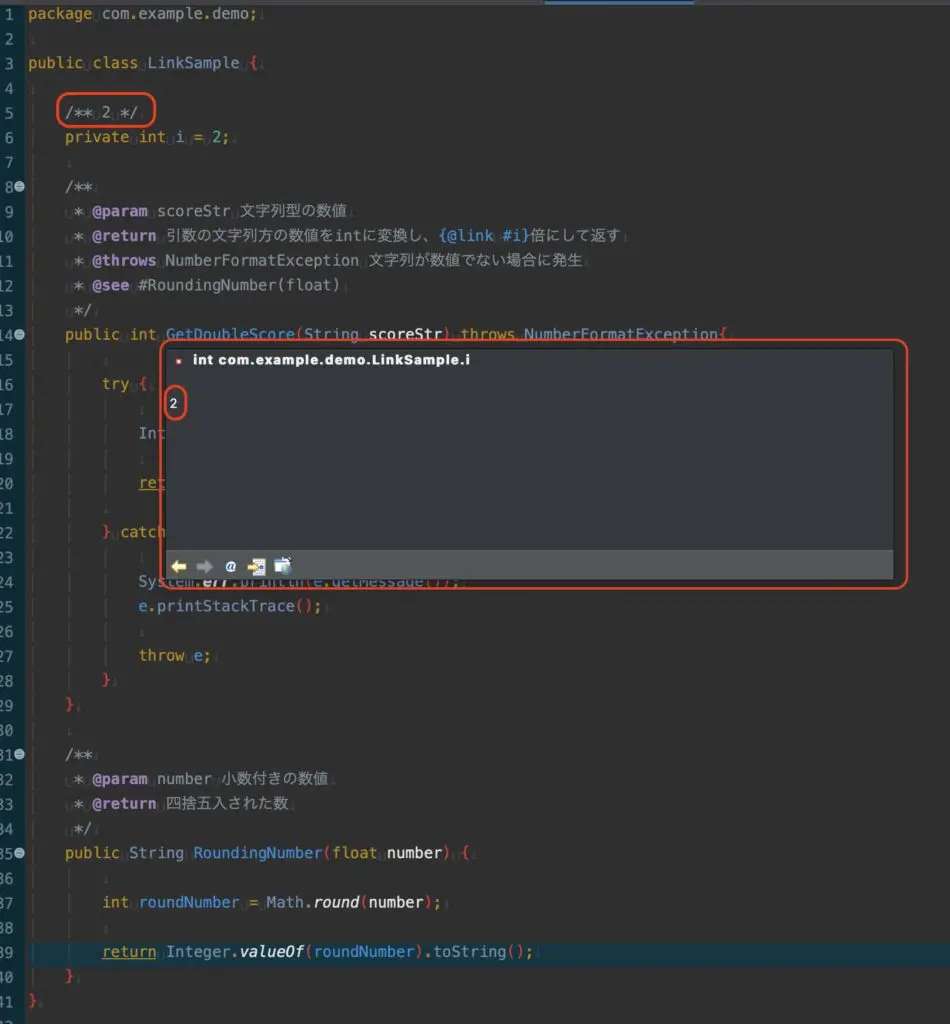The height and width of the screenshot is (1024, 950).
Task: Click the '2' text in hover body
Action: tap(174, 404)
